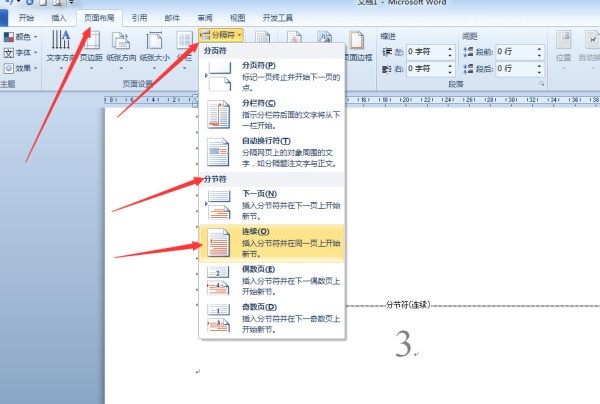Image resolution: width=600 pixels, height=404 pixels.
Task: Open the 效果 theme effects dropdown
Action: [21, 68]
